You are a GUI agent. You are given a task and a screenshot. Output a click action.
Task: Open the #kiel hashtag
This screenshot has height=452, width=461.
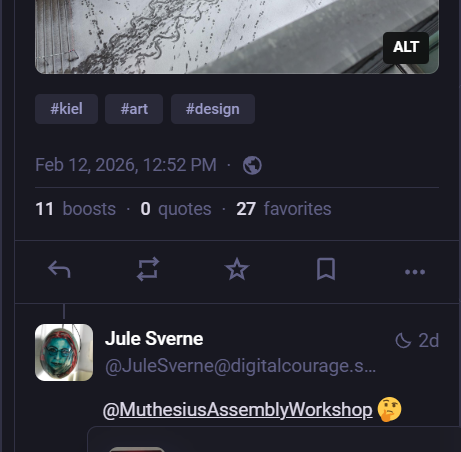pos(66,109)
